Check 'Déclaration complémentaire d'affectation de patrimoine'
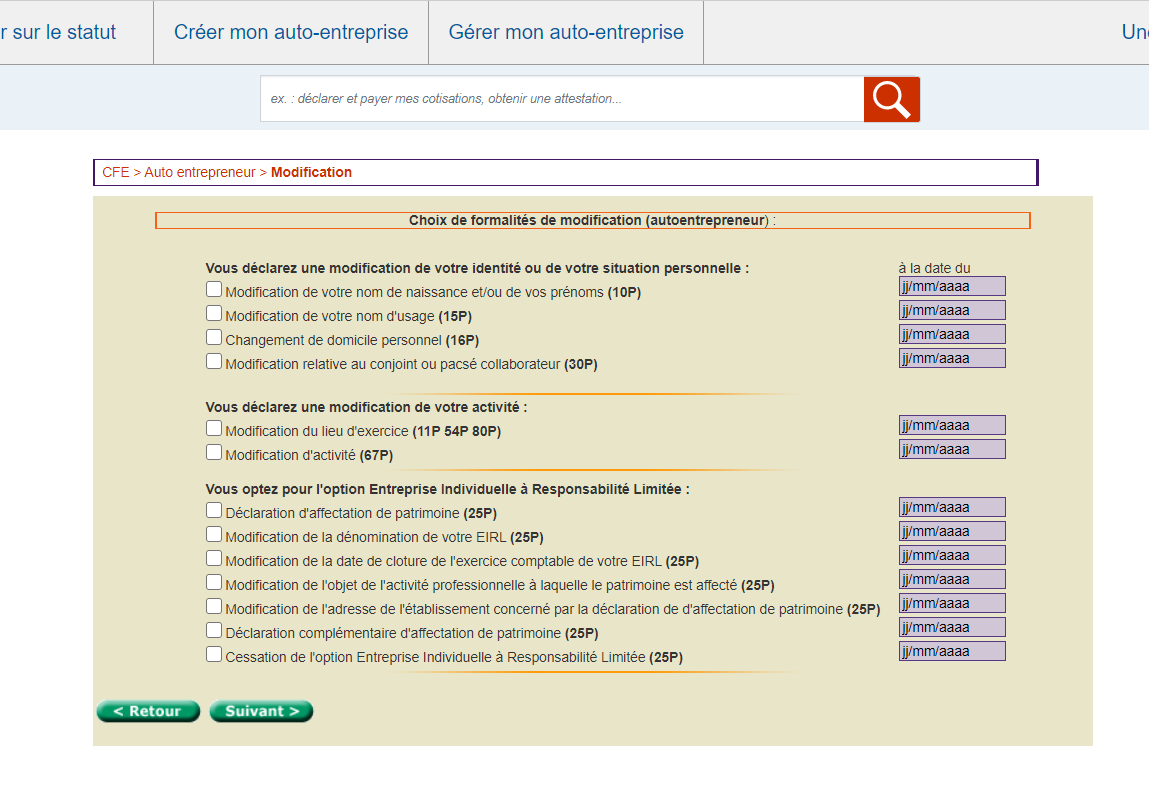The width and height of the screenshot is (1149, 790). tap(214, 630)
